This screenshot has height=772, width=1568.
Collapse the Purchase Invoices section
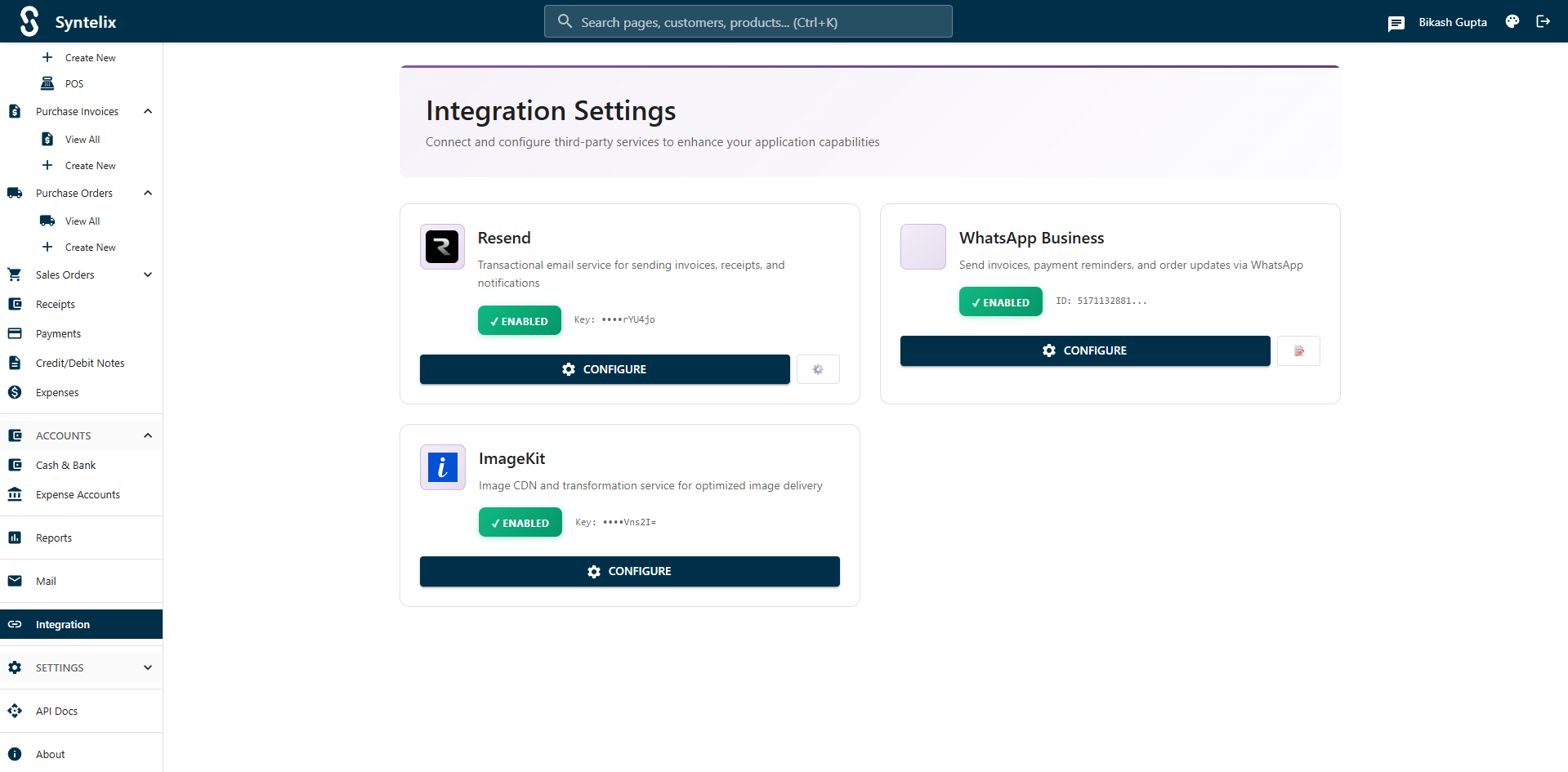point(148,112)
